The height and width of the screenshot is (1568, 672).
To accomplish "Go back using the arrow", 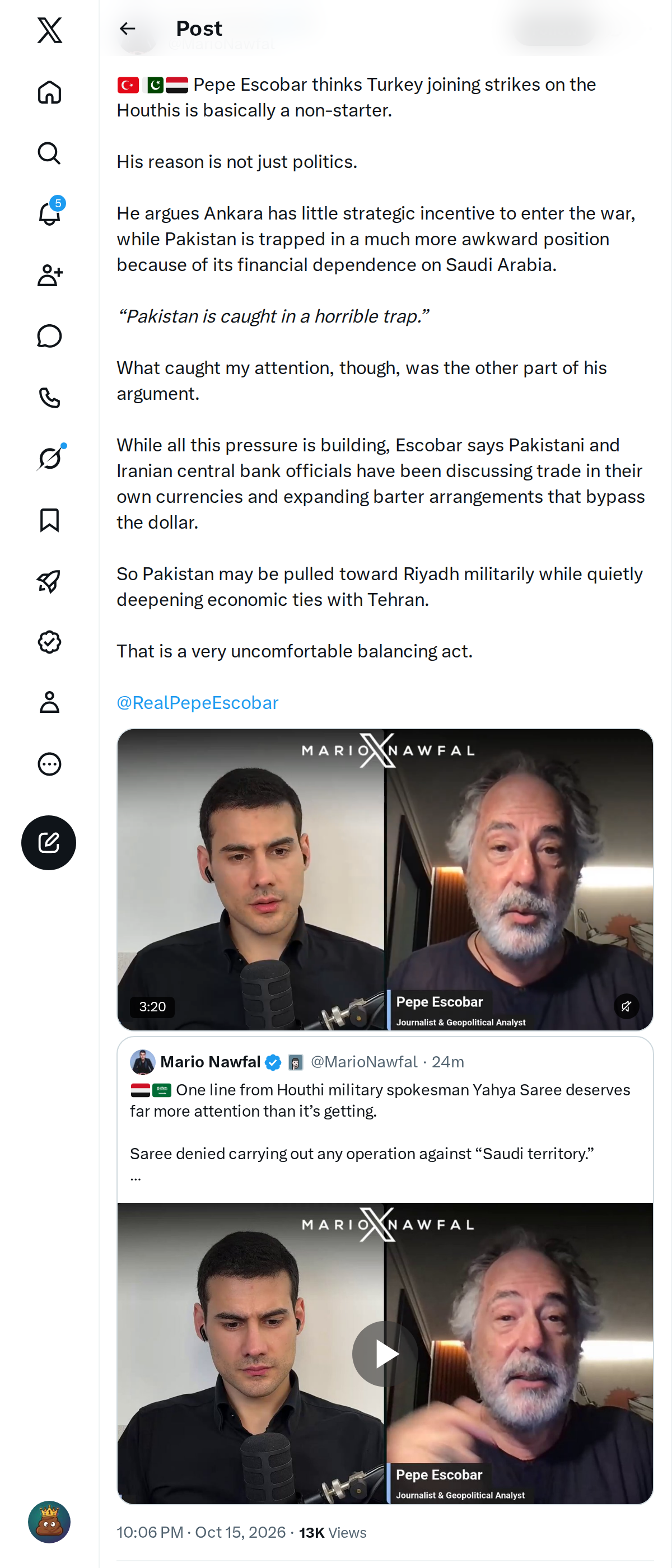I will pos(127,29).
